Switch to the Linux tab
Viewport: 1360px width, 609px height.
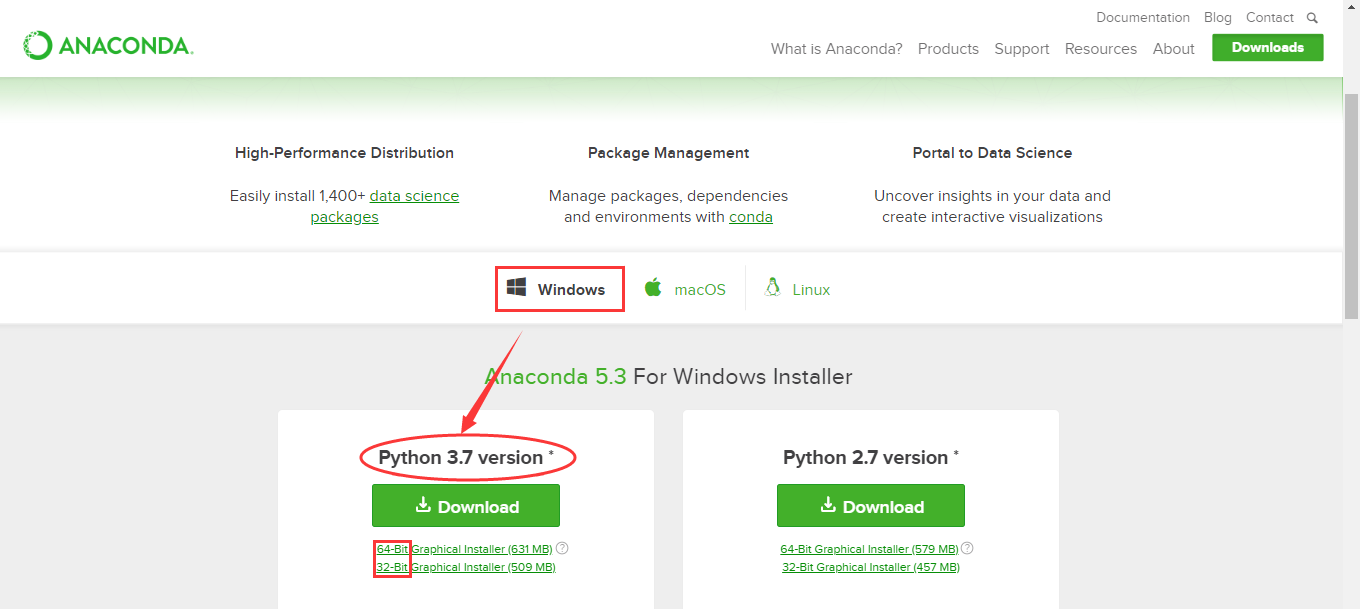coord(797,289)
